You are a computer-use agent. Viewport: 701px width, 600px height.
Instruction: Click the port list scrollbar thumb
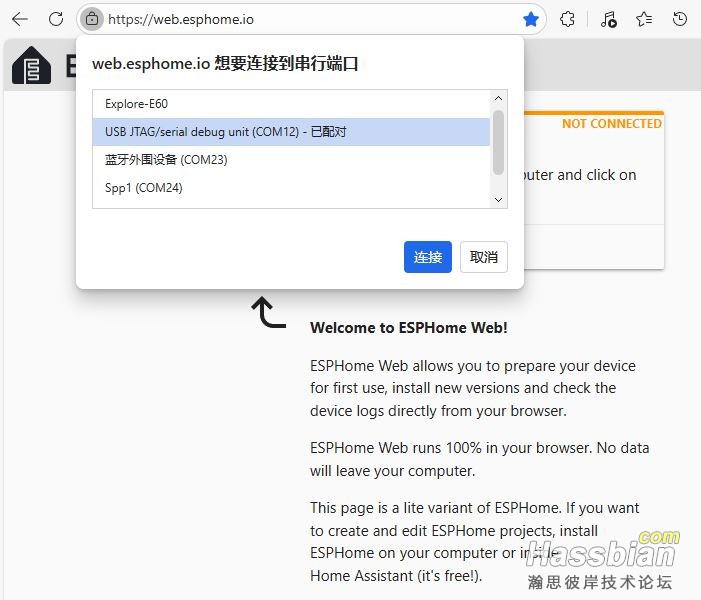[x=498, y=142]
